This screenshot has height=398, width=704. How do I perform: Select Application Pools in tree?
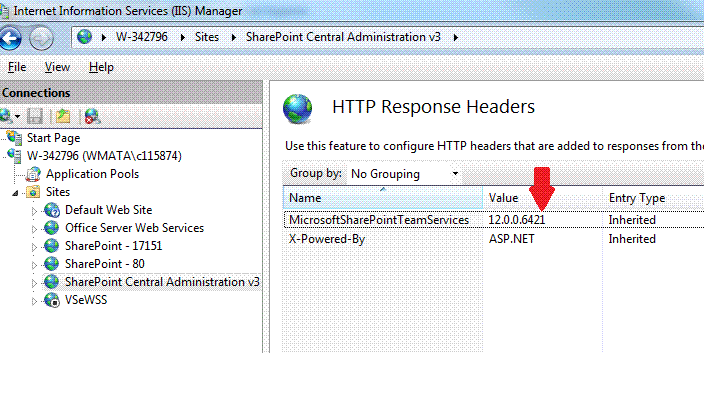point(92,174)
